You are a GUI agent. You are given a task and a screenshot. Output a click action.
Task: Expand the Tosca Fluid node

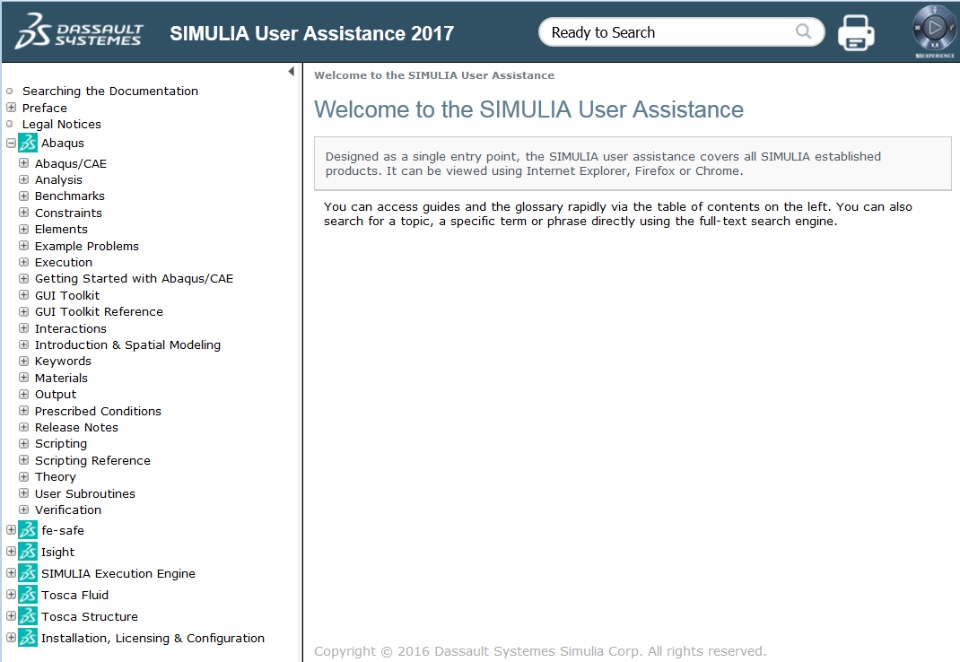coord(11,594)
